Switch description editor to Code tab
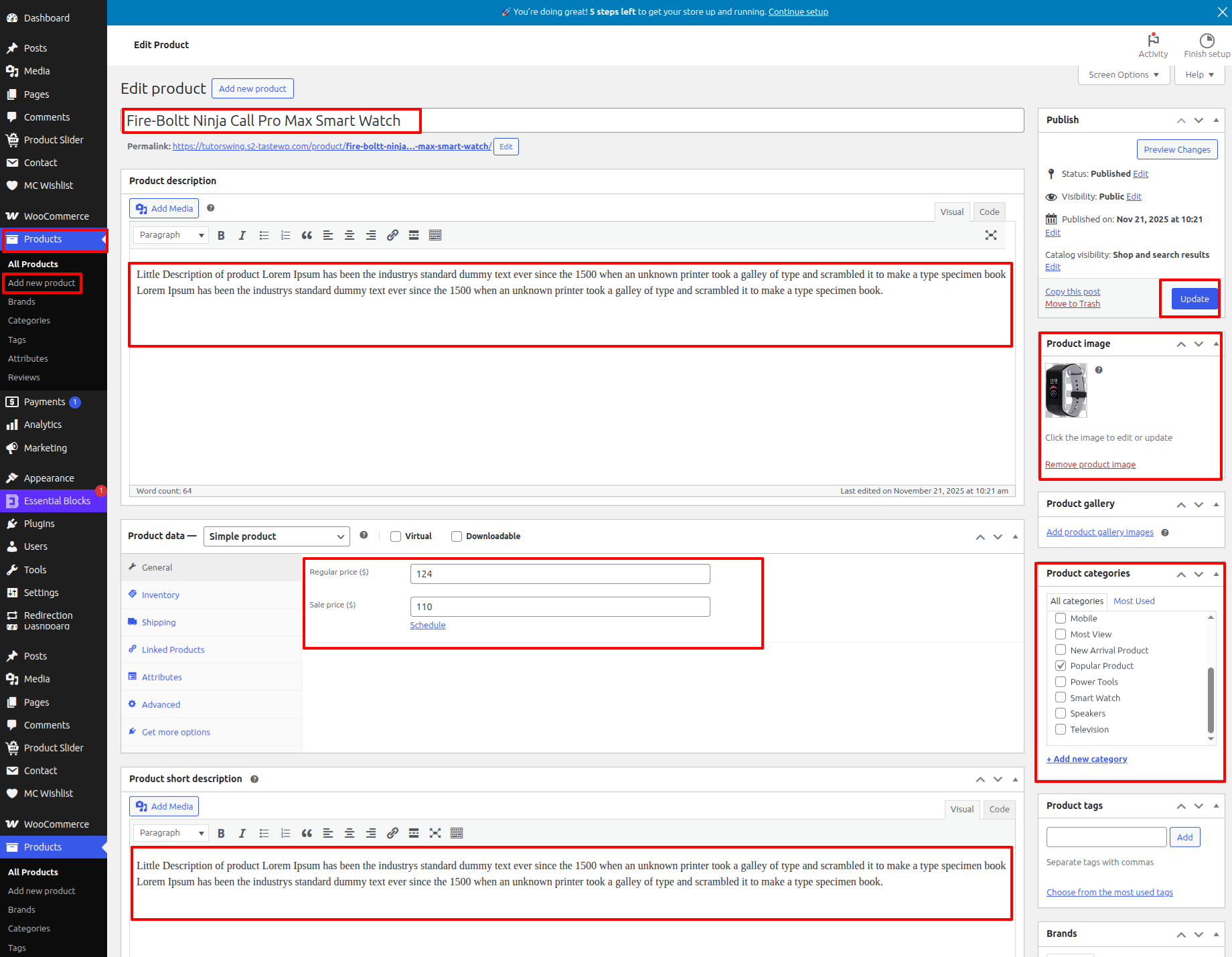The image size is (1232, 957). tap(989, 212)
